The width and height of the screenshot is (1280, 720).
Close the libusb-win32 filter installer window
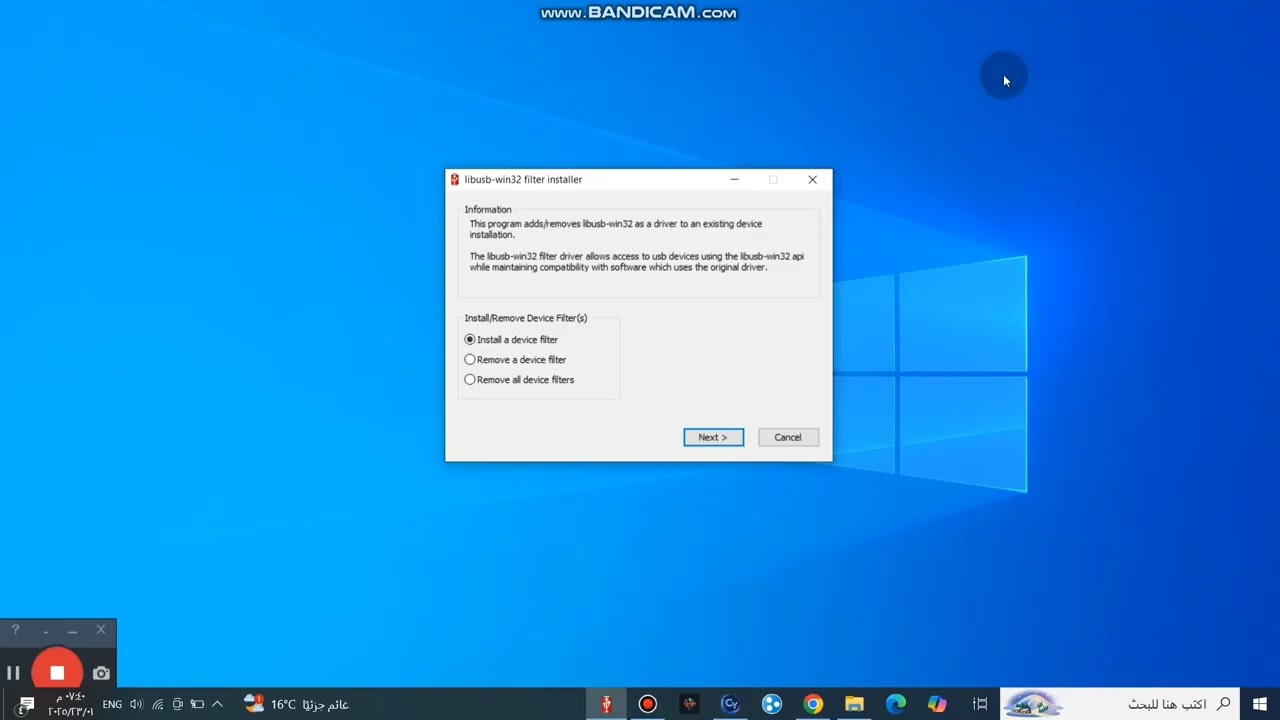pyautogui.click(x=812, y=180)
